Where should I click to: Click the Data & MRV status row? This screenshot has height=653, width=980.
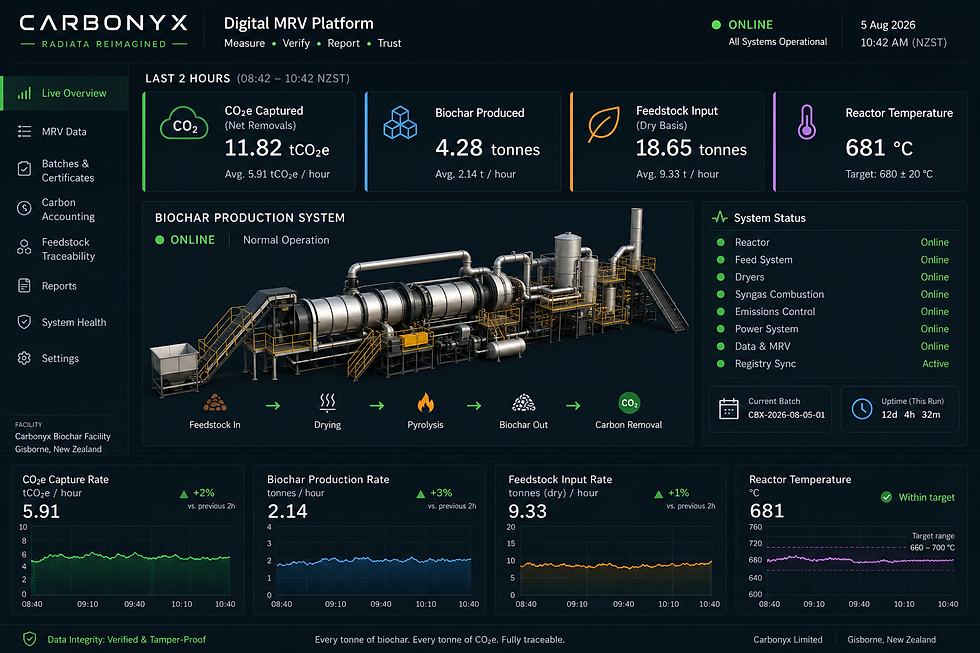click(833, 346)
